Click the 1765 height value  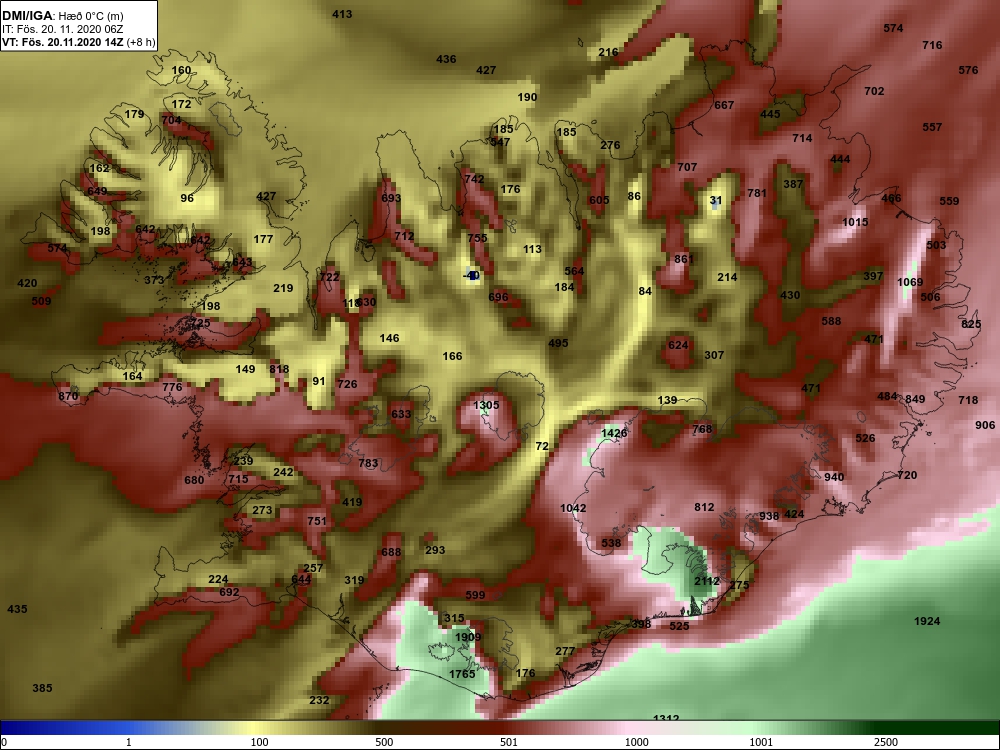[x=462, y=674]
